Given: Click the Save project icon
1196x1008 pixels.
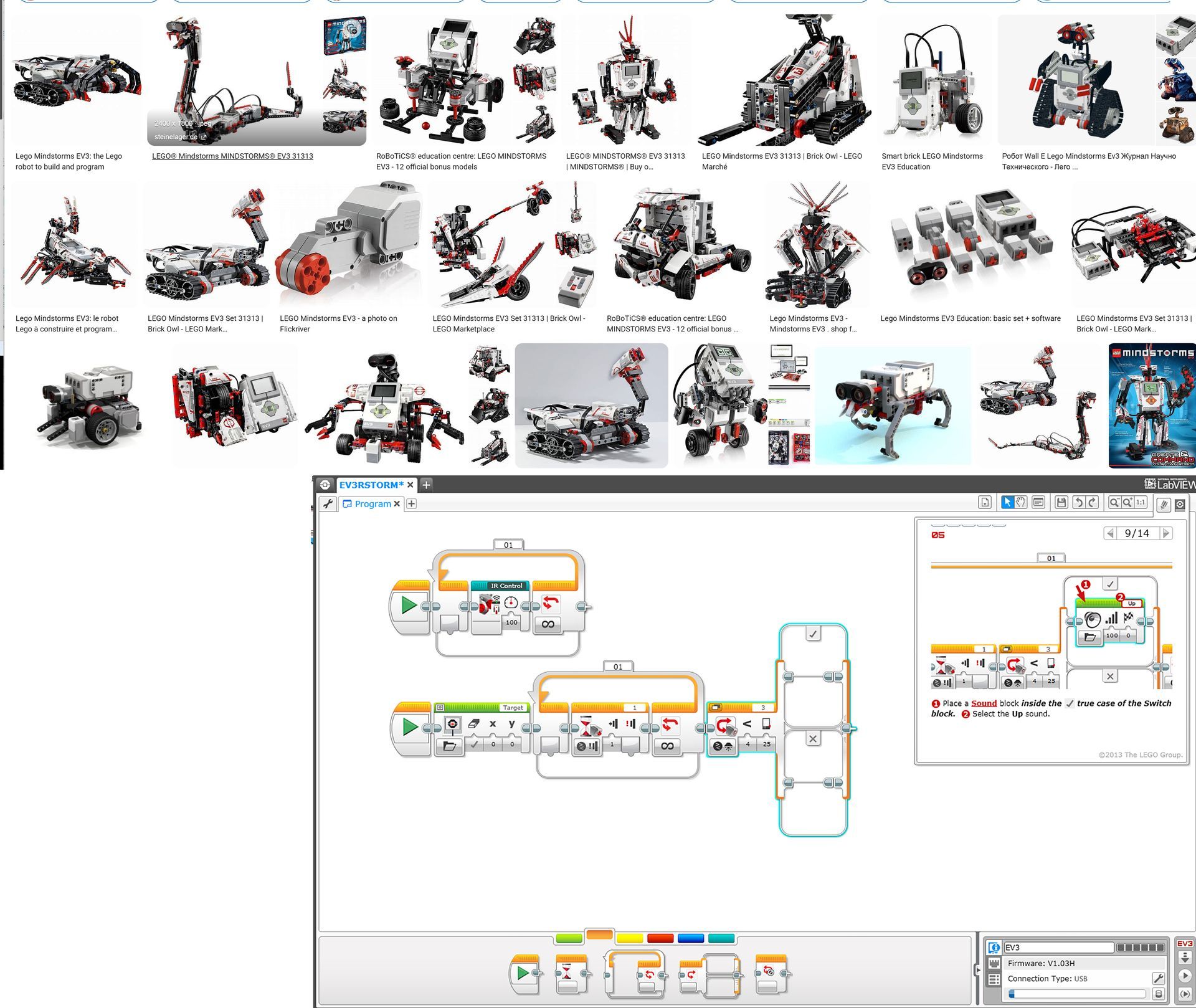Looking at the screenshot, I should coord(1061,502).
